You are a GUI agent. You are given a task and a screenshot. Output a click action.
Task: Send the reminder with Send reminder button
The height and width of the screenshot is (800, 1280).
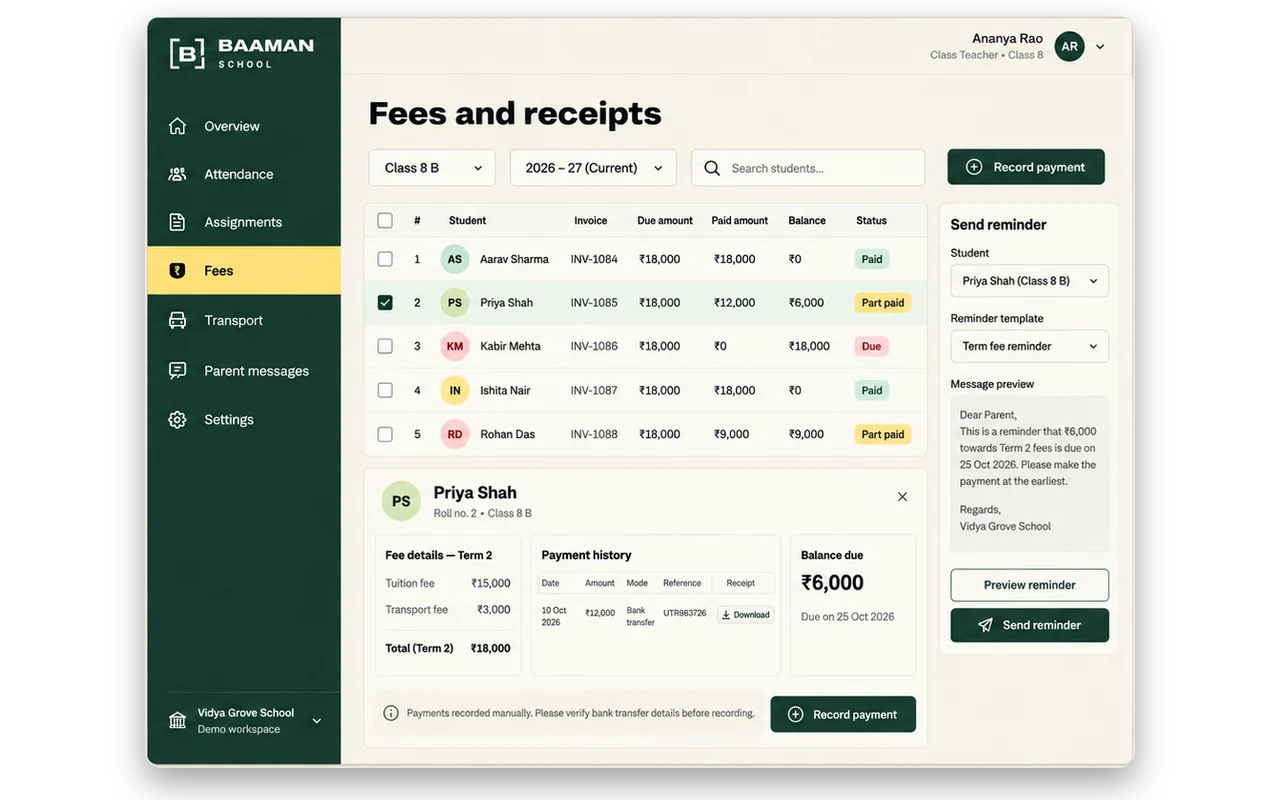click(x=1029, y=625)
